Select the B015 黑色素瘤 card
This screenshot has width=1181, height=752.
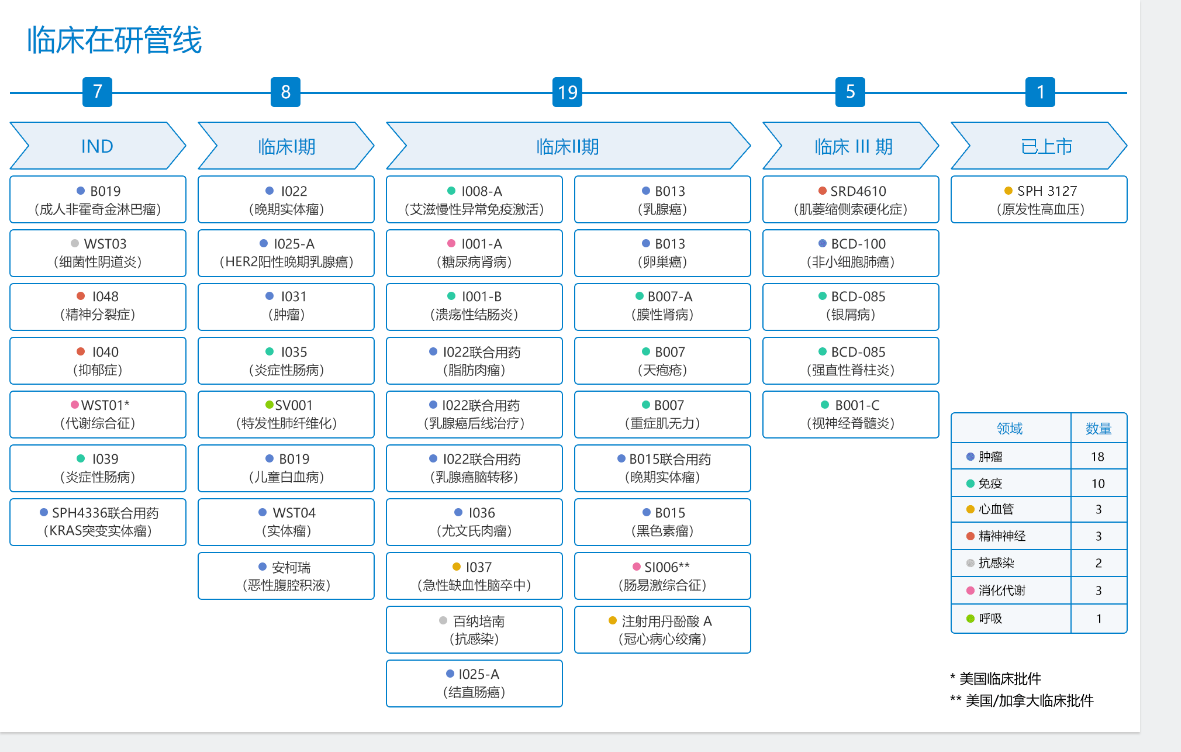point(663,522)
